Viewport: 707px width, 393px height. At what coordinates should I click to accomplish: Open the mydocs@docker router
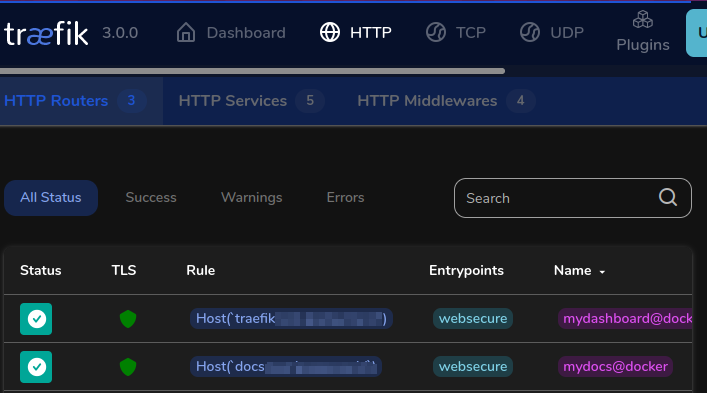pyautogui.click(x=615, y=366)
